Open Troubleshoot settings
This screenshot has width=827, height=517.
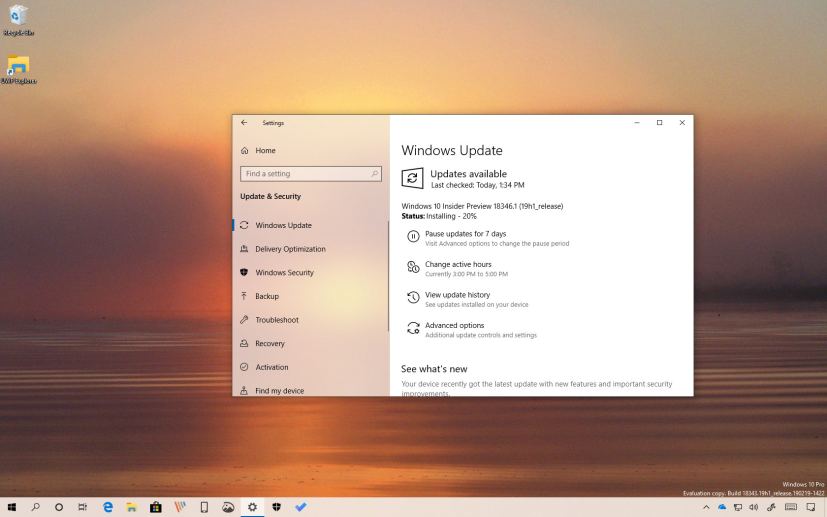tap(277, 320)
